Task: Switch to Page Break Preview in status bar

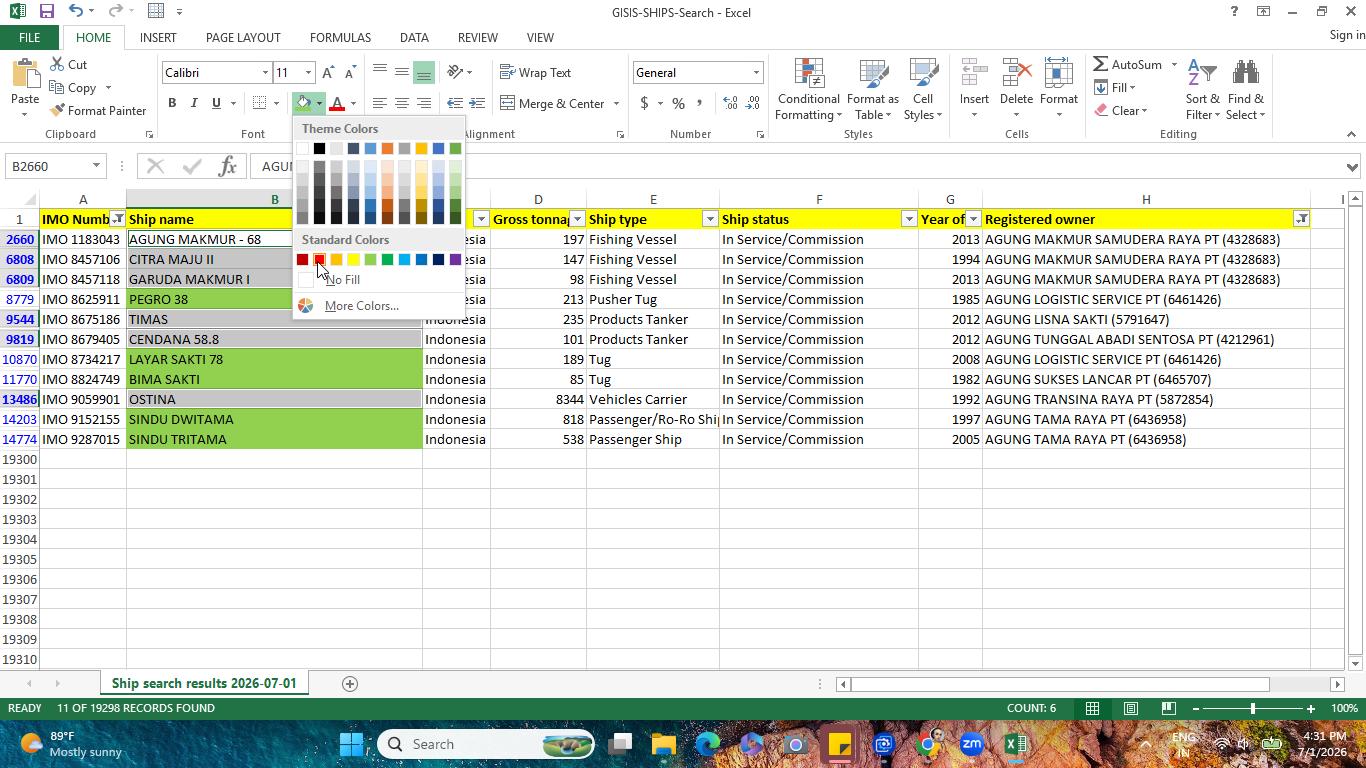Action: [1168, 708]
